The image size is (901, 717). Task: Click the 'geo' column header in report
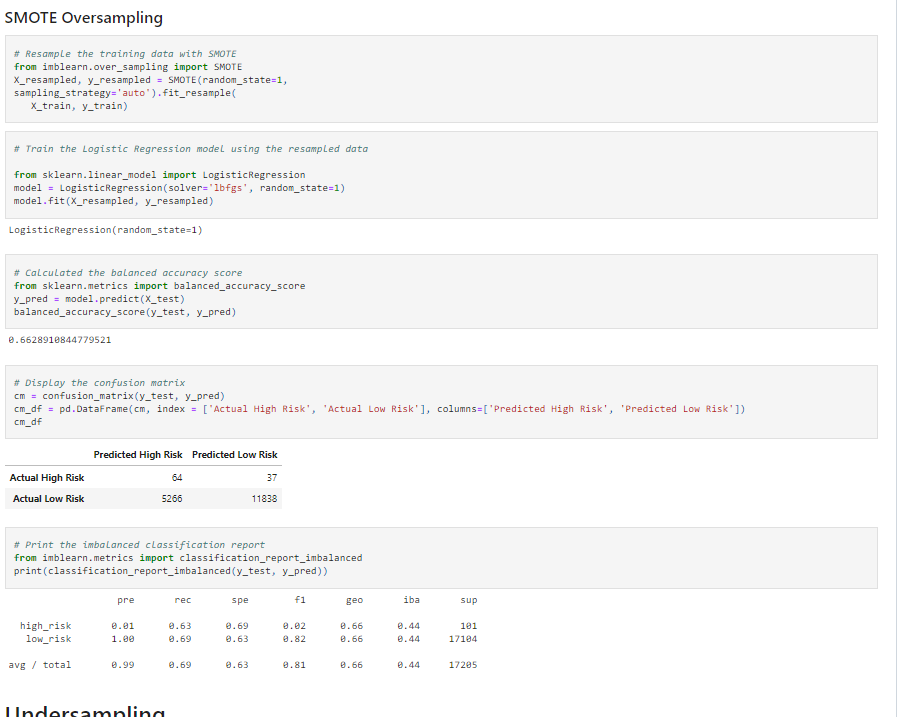pyautogui.click(x=355, y=600)
